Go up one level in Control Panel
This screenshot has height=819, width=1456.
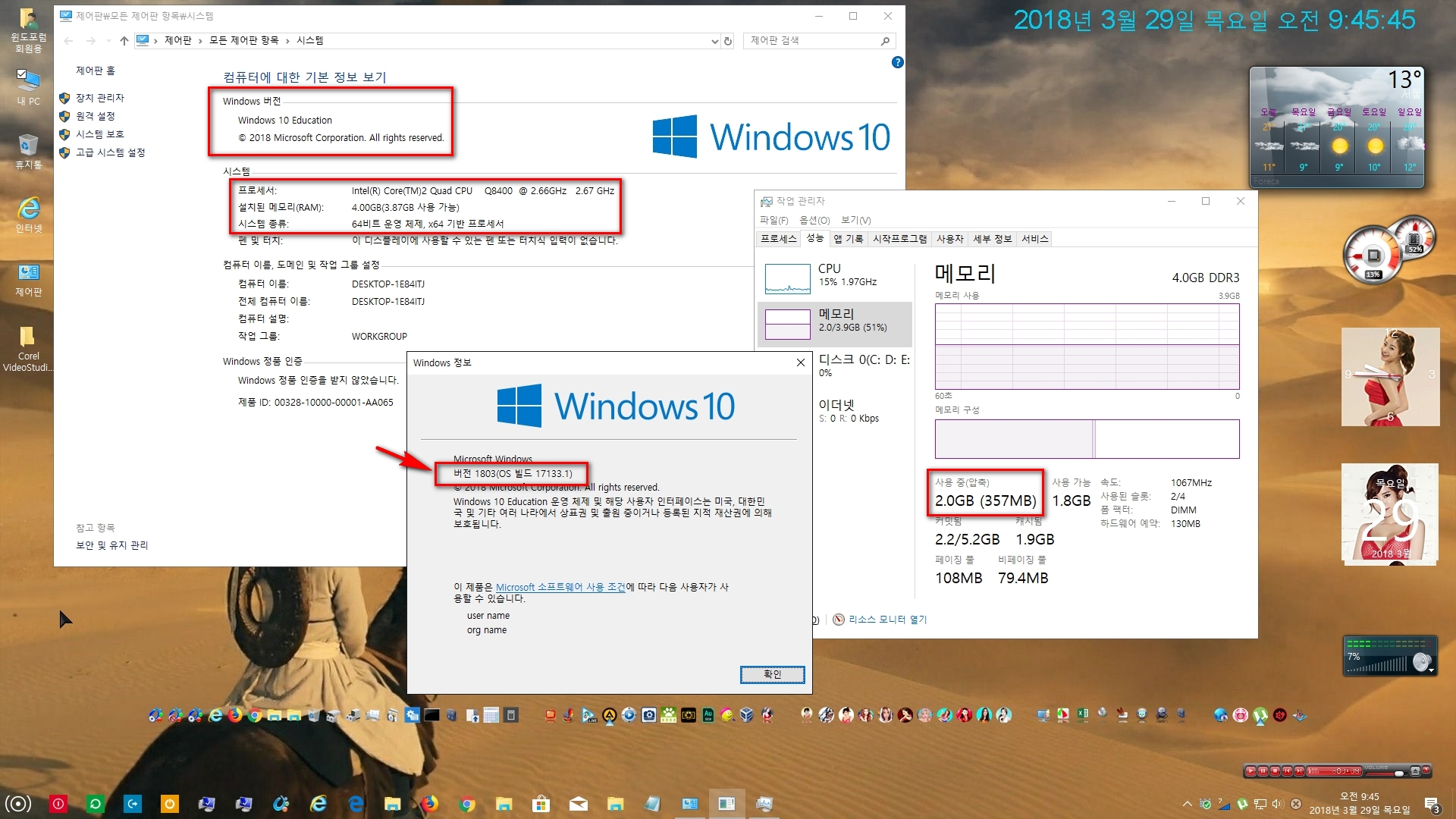[x=124, y=41]
